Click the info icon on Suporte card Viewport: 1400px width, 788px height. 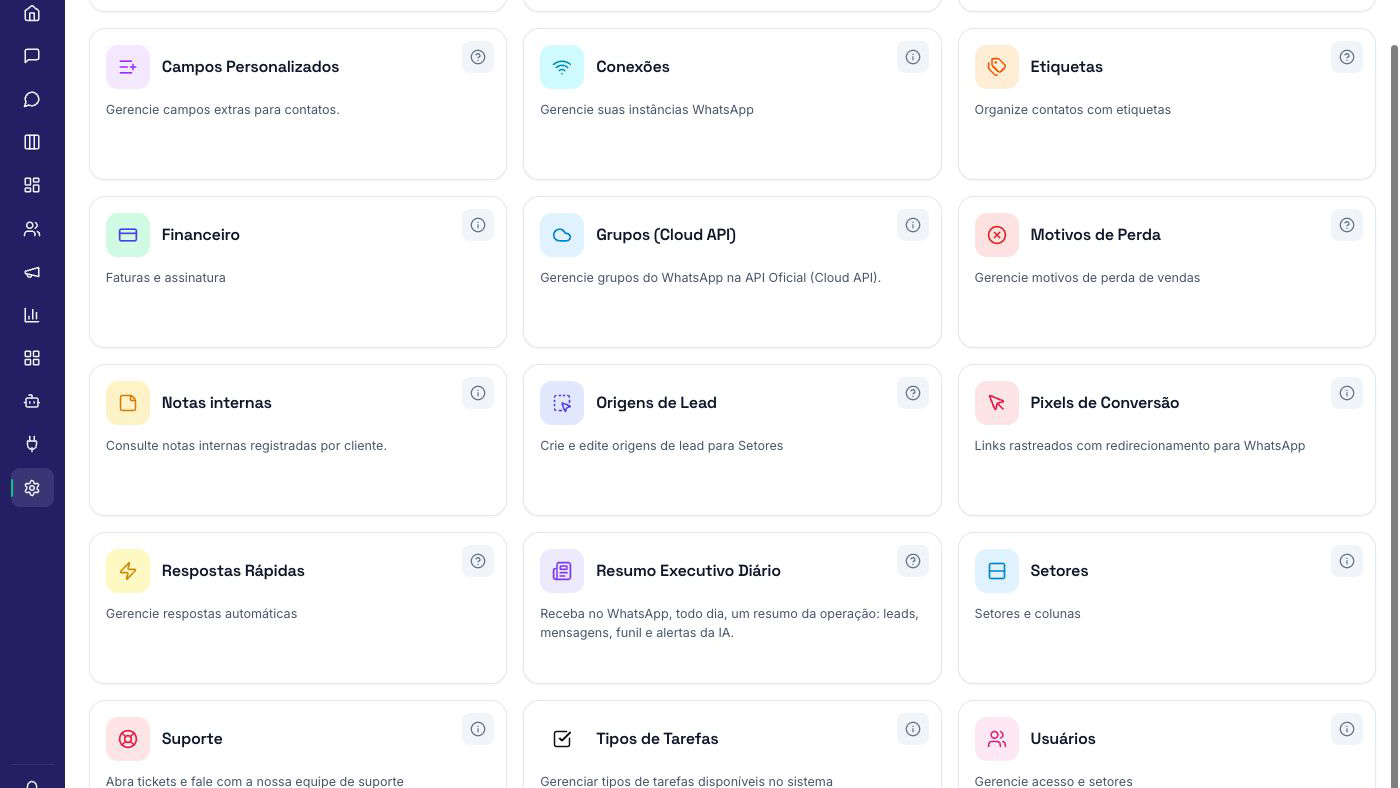[478, 729]
